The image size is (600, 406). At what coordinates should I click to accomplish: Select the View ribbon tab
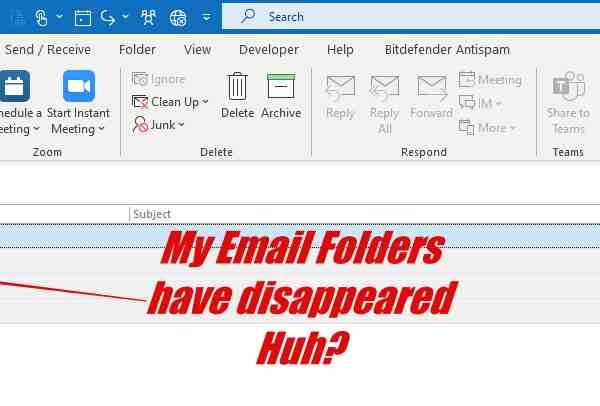click(x=197, y=50)
